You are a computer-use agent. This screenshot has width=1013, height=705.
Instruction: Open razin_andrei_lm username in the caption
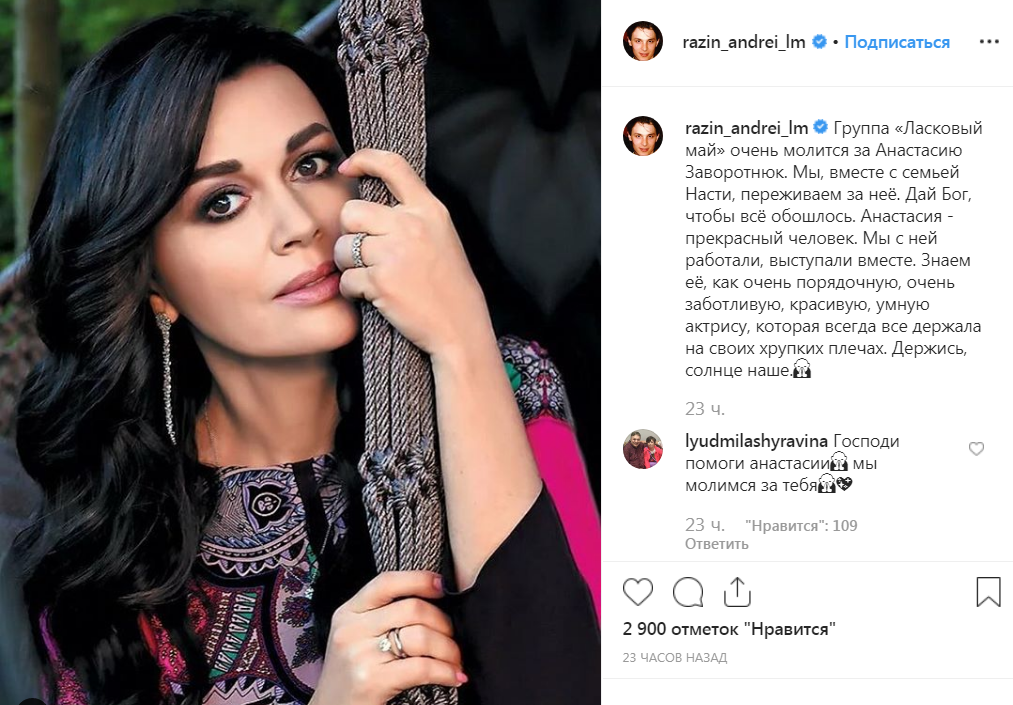coord(746,128)
